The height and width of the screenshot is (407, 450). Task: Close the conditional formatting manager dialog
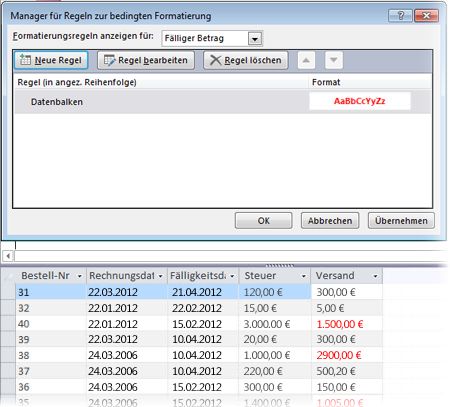click(x=426, y=16)
